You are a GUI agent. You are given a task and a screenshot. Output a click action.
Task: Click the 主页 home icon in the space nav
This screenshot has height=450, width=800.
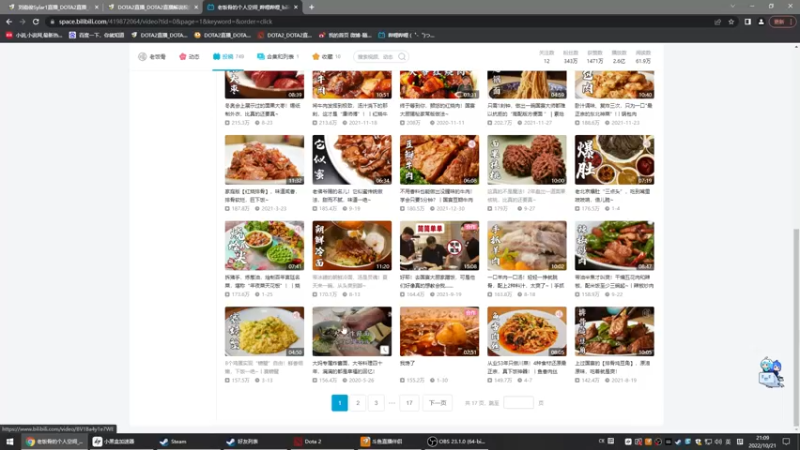point(142,57)
